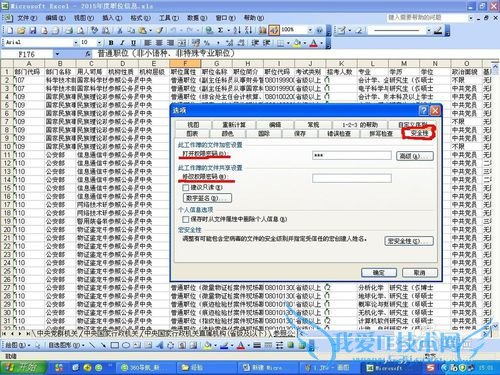Click the Align Left icon
500x375 pixels.
(148, 43)
